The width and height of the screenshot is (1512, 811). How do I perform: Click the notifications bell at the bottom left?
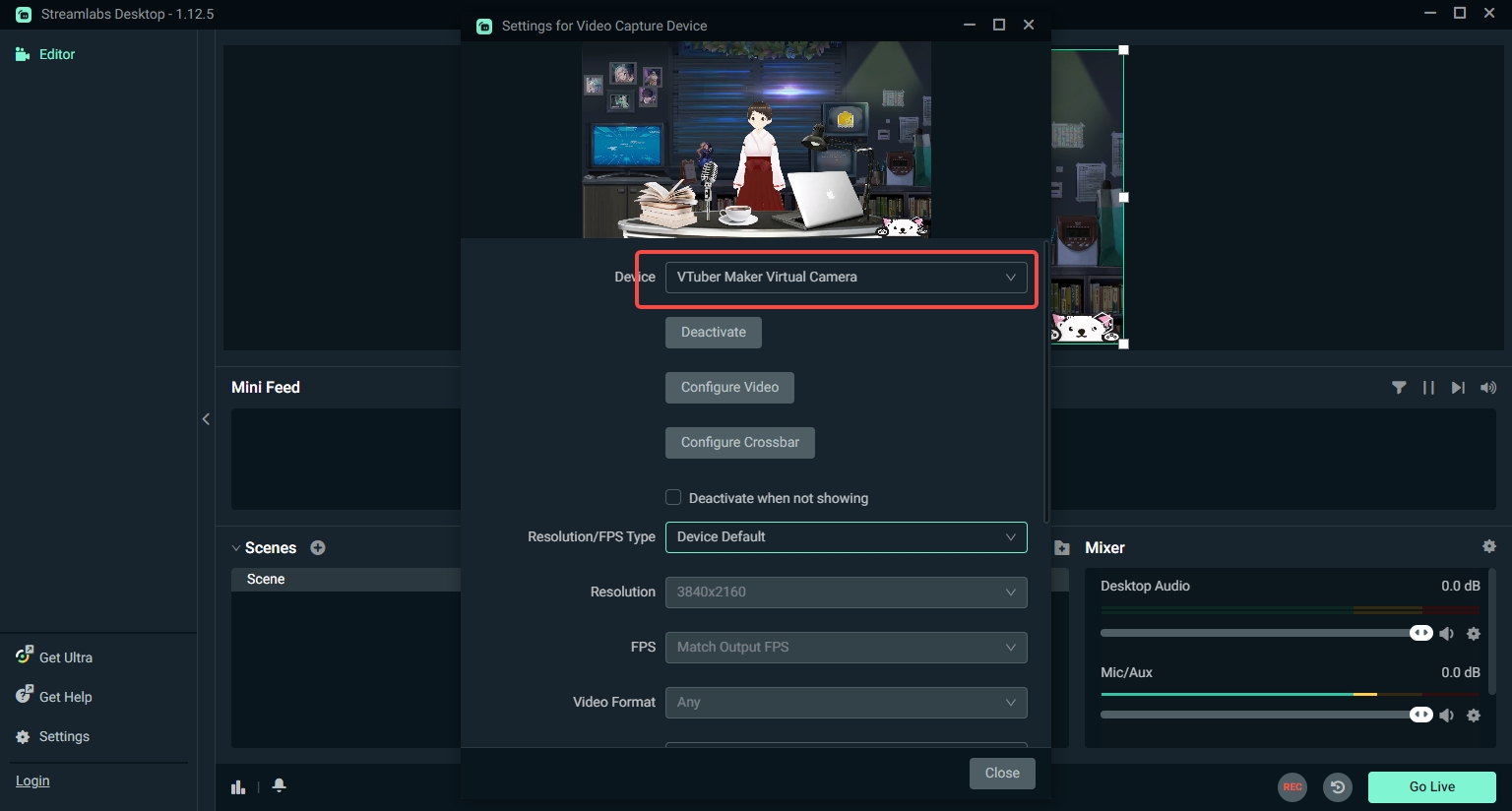pos(279,785)
